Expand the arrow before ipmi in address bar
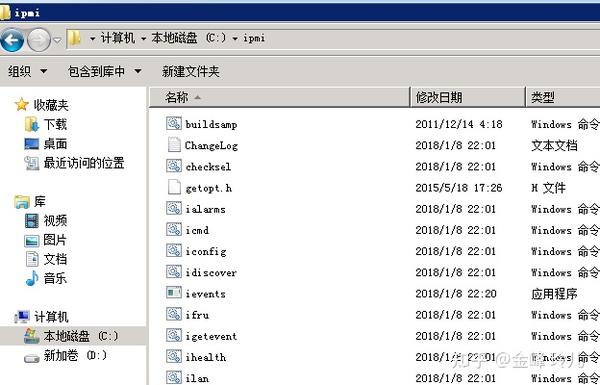 point(235,39)
